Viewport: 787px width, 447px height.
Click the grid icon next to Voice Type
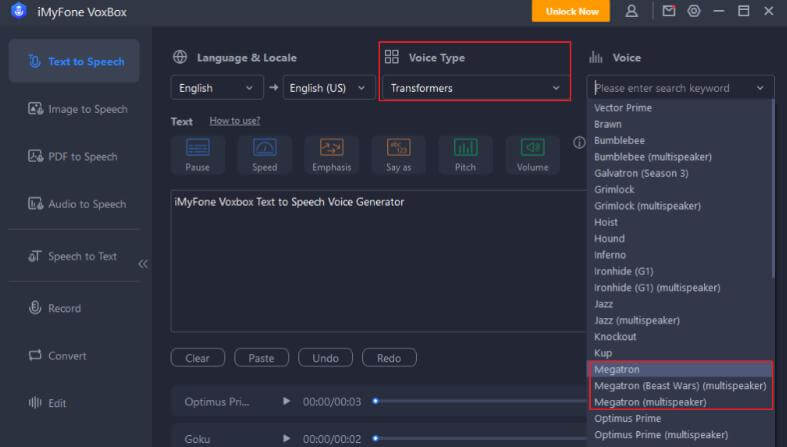[x=391, y=57]
